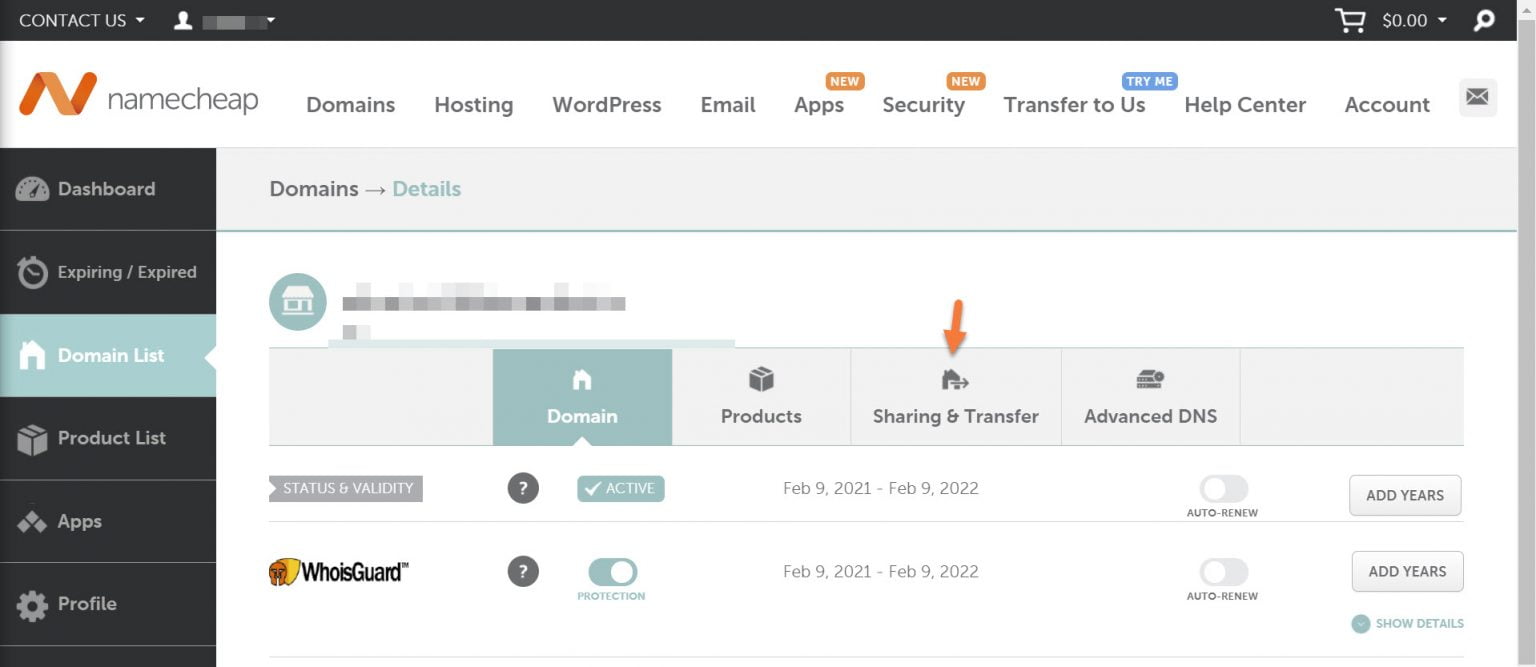Click Add Years for the domain
1536x667 pixels.
coord(1405,495)
